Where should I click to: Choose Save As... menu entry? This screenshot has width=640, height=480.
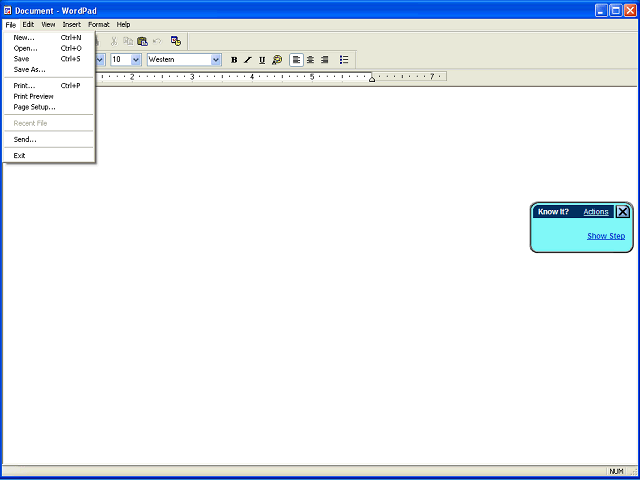point(49,69)
